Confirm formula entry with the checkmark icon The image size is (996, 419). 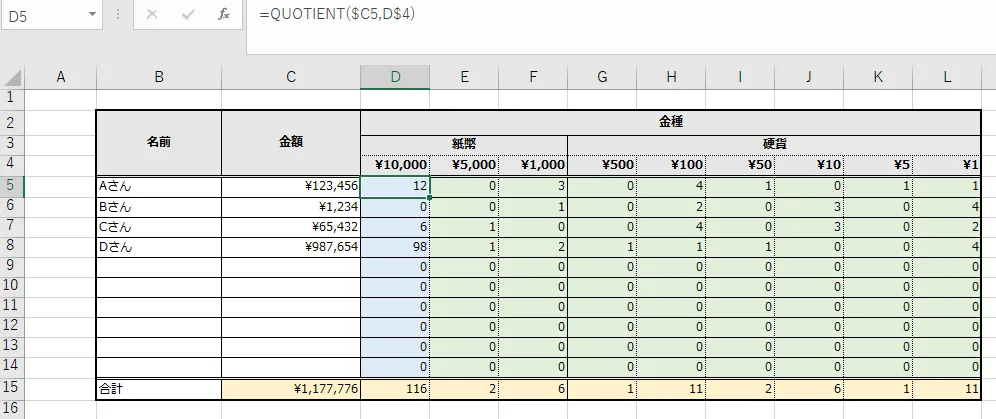click(188, 15)
